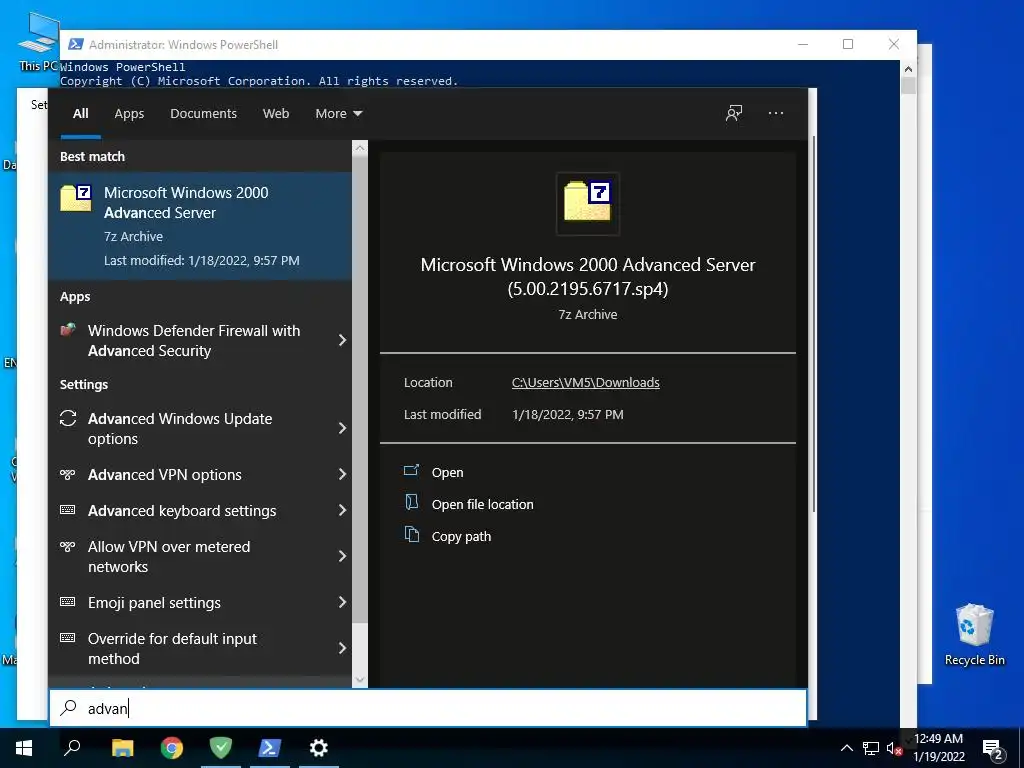The height and width of the screenshot is (768, 1024).
Task: Click Open in the preview pane
Action: [x=447, y=472]
